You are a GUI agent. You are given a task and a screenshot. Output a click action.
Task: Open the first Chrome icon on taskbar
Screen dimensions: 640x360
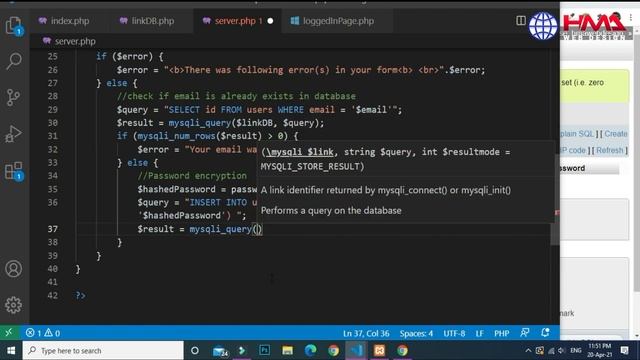click(x=333, y=350)
